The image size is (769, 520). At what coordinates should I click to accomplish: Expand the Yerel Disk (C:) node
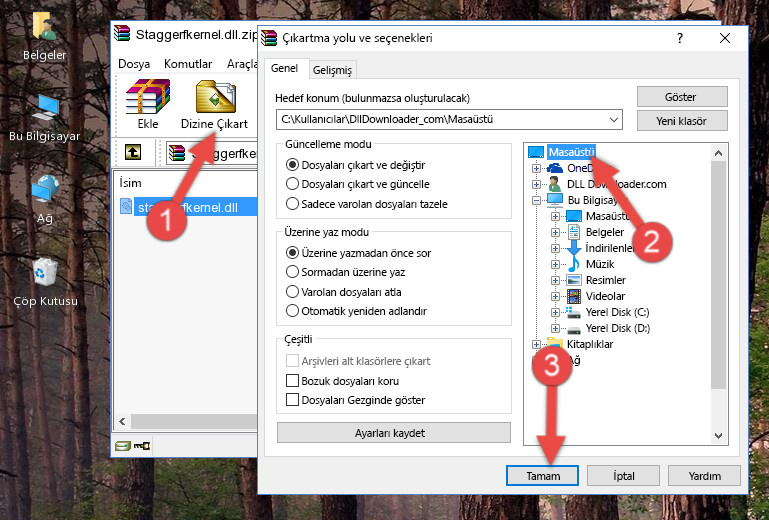(555, 312)
